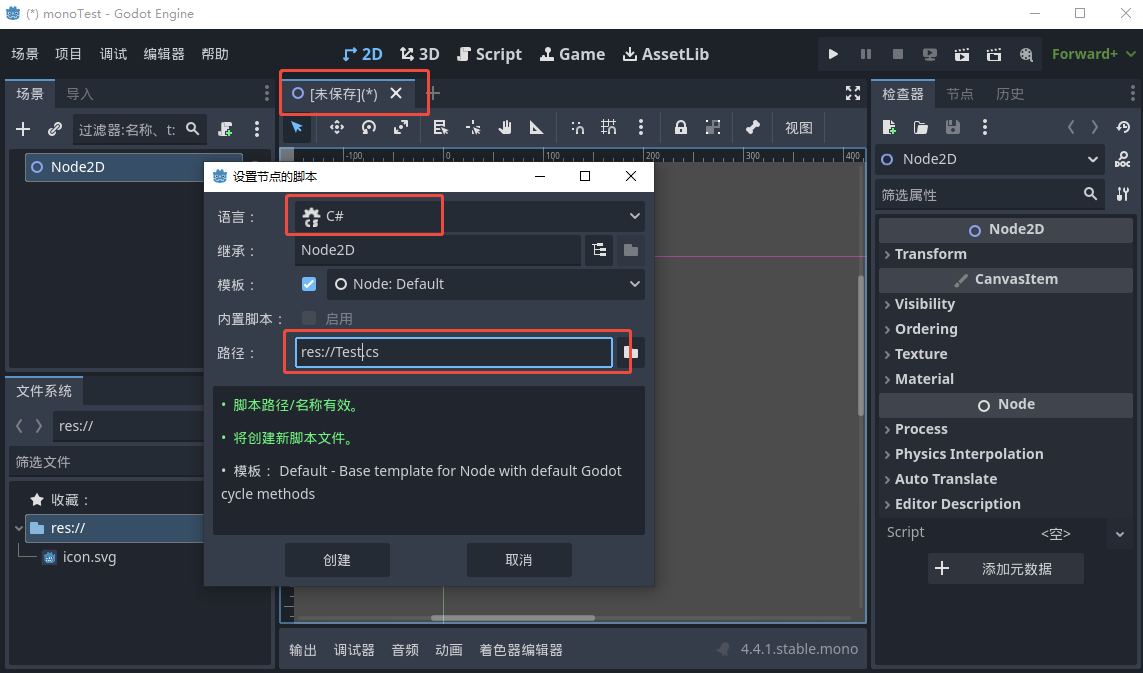The image size is (1143, 673).
Task: Choose the Scale mode tool
Action: 401,128
